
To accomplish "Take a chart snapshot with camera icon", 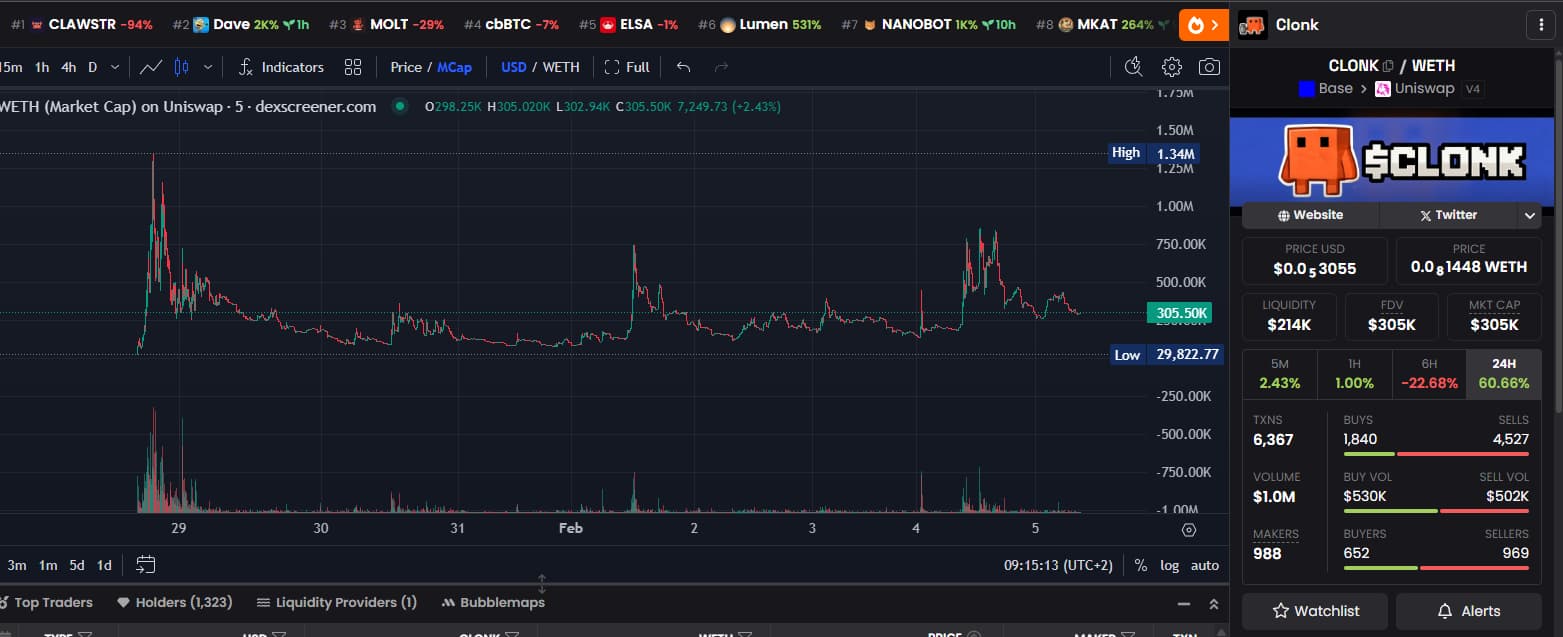I will pos(1209,67).
